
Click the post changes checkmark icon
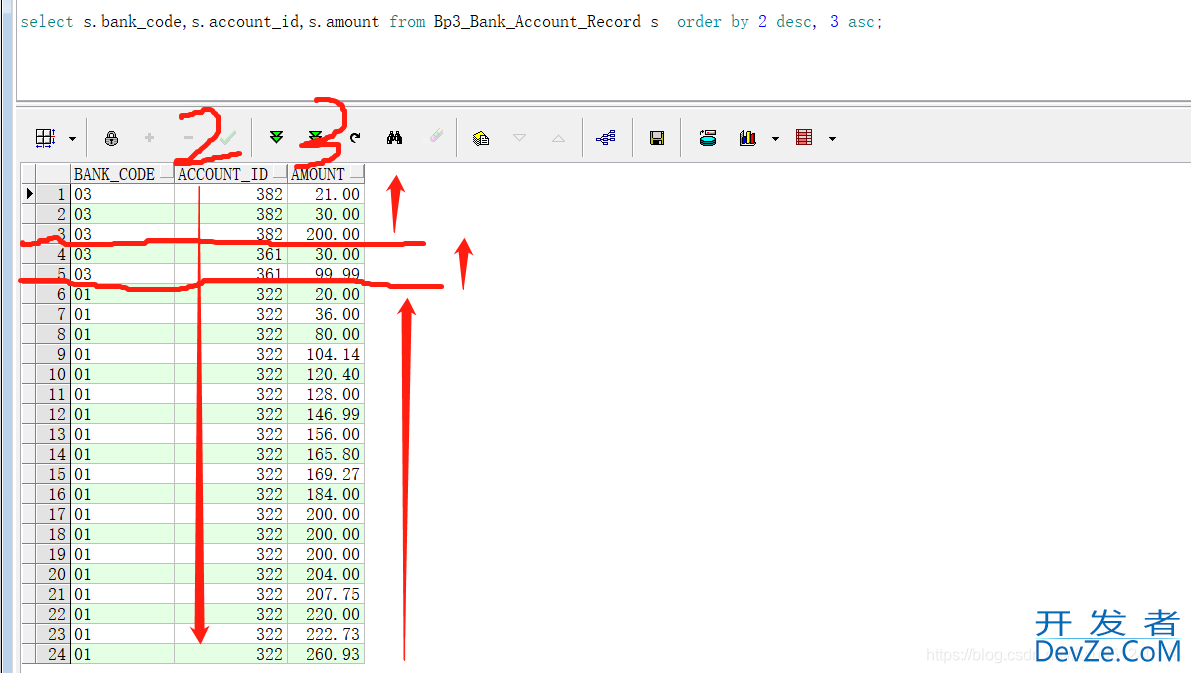click(228, 137)
